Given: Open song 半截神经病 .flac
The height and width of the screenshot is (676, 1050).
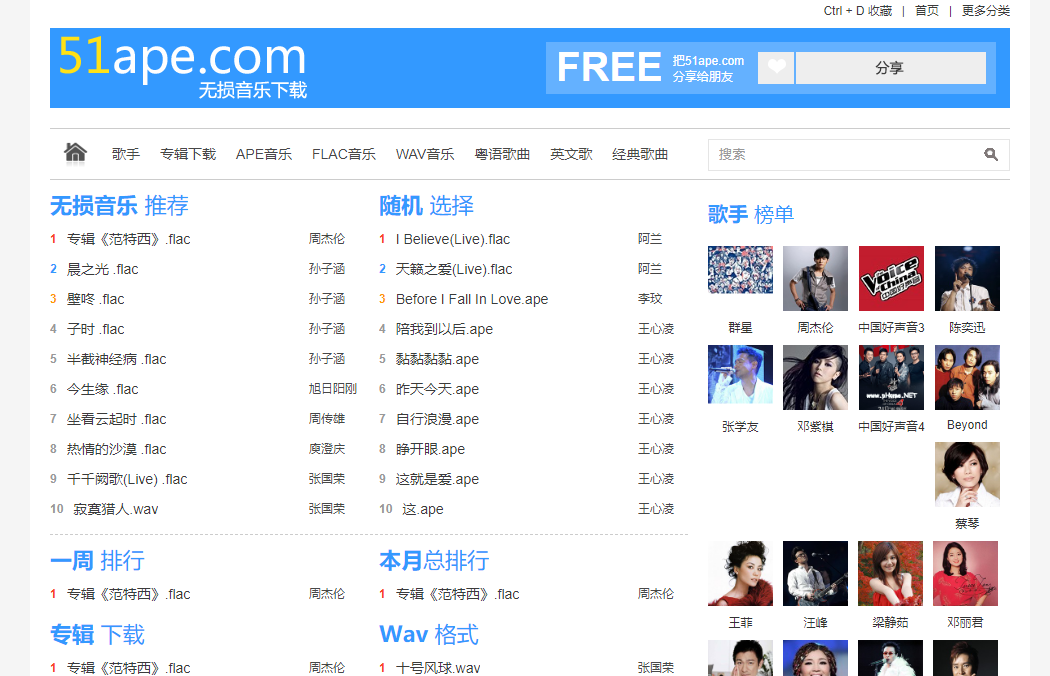Looking at the screenshot, I should (117, 360).
